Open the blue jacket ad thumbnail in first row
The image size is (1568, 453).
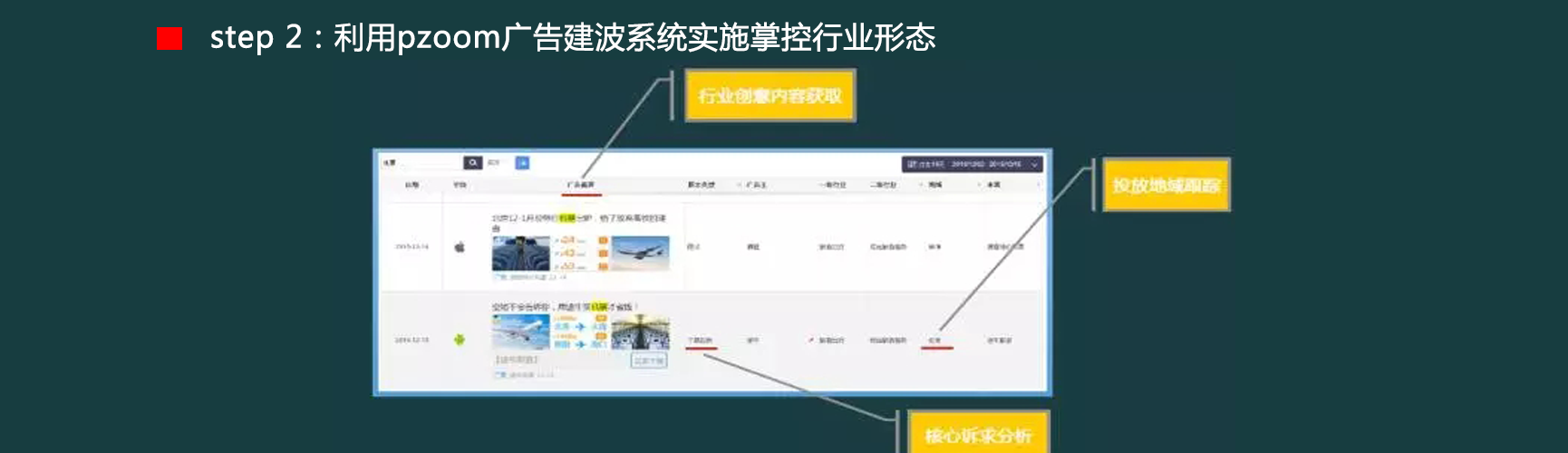pyautogui.click(x=520, y=255)
